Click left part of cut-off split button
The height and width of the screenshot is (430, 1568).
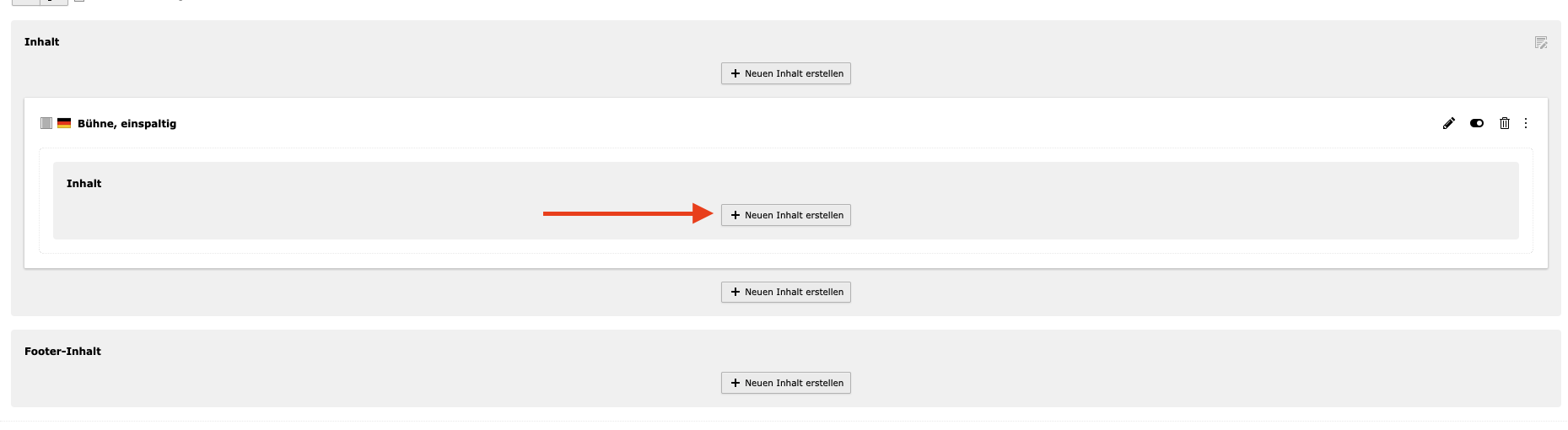25,3
